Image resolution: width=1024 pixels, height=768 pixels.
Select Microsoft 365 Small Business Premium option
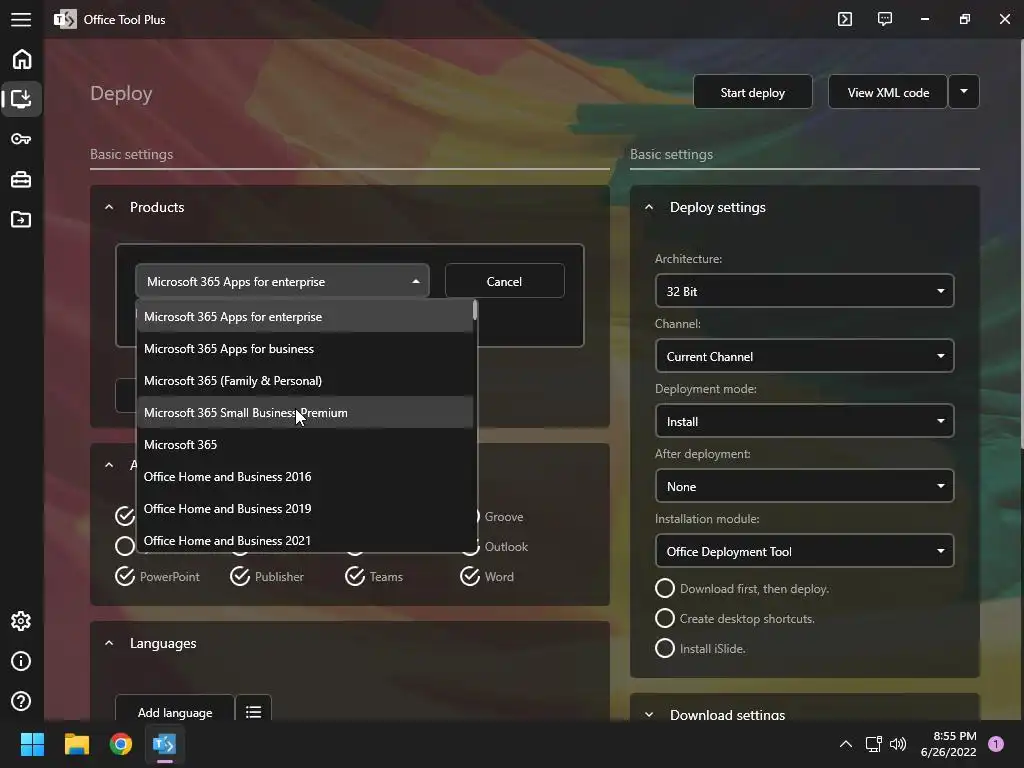[x=304, y=413]
